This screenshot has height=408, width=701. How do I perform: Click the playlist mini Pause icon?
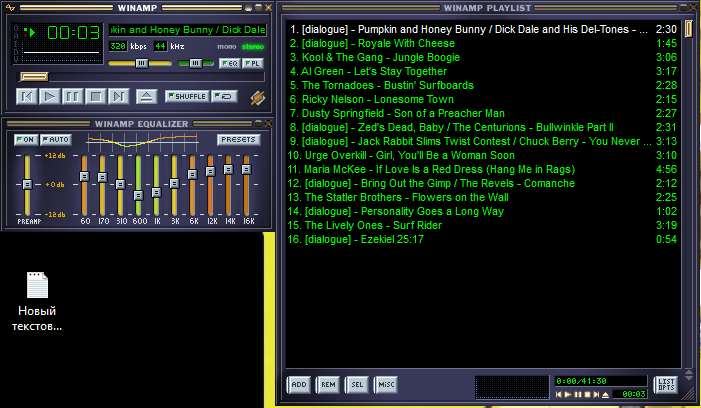[x=578, y=395]
